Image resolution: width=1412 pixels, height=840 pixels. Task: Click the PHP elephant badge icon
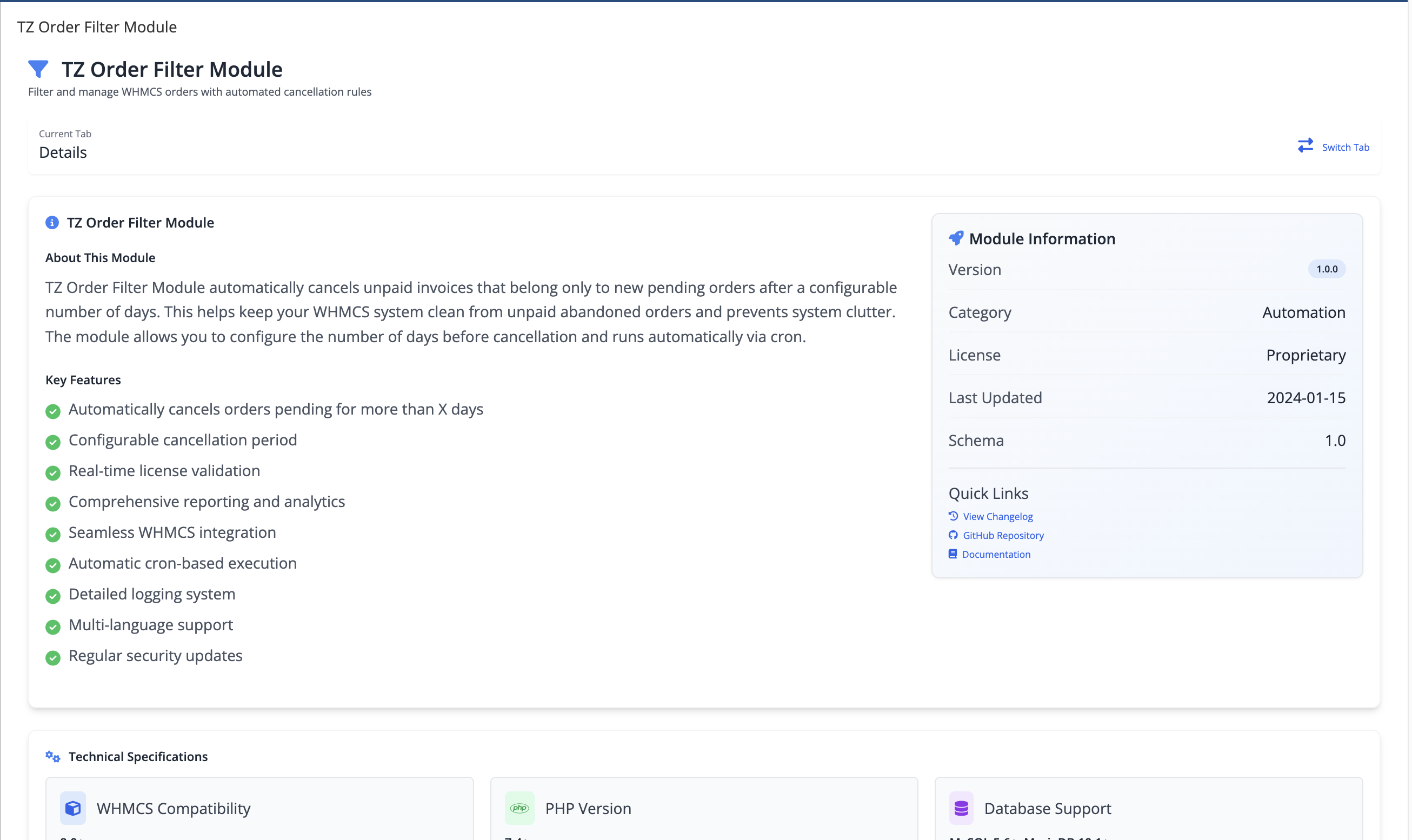point(519,808)
